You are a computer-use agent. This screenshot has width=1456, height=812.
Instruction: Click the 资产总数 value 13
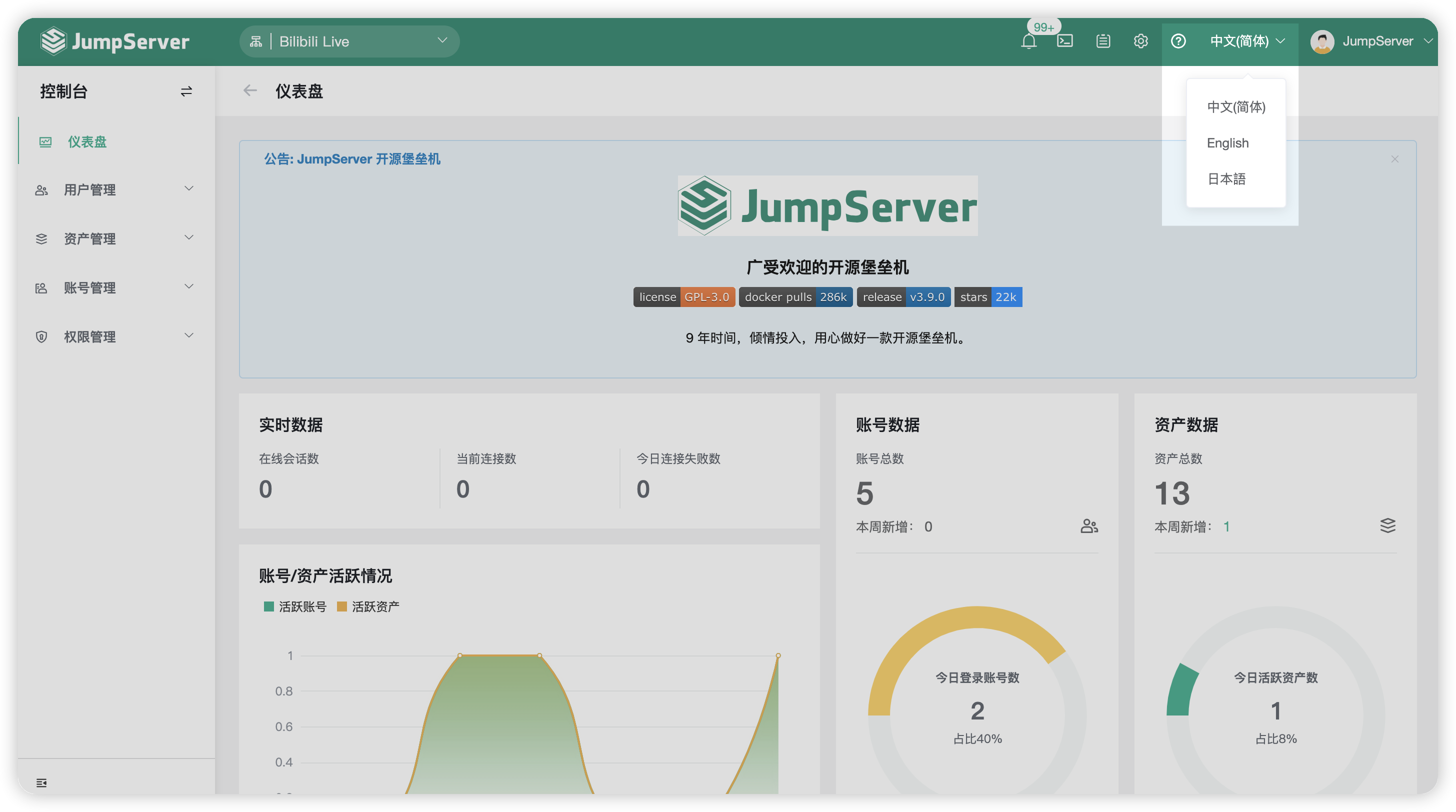pyautogui.click(x=1172, y=492)
